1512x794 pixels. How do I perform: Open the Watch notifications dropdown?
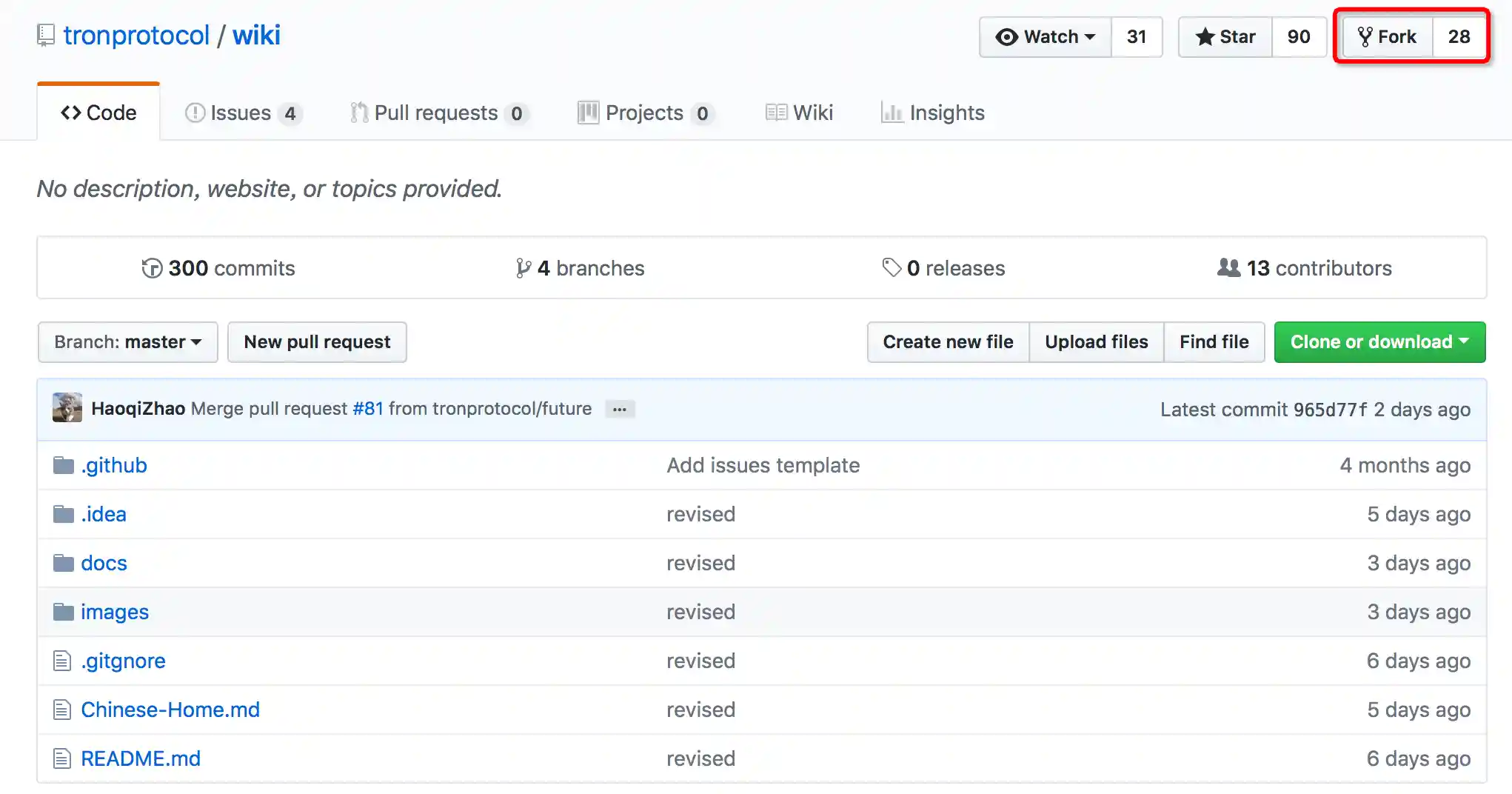point(1046,37)
